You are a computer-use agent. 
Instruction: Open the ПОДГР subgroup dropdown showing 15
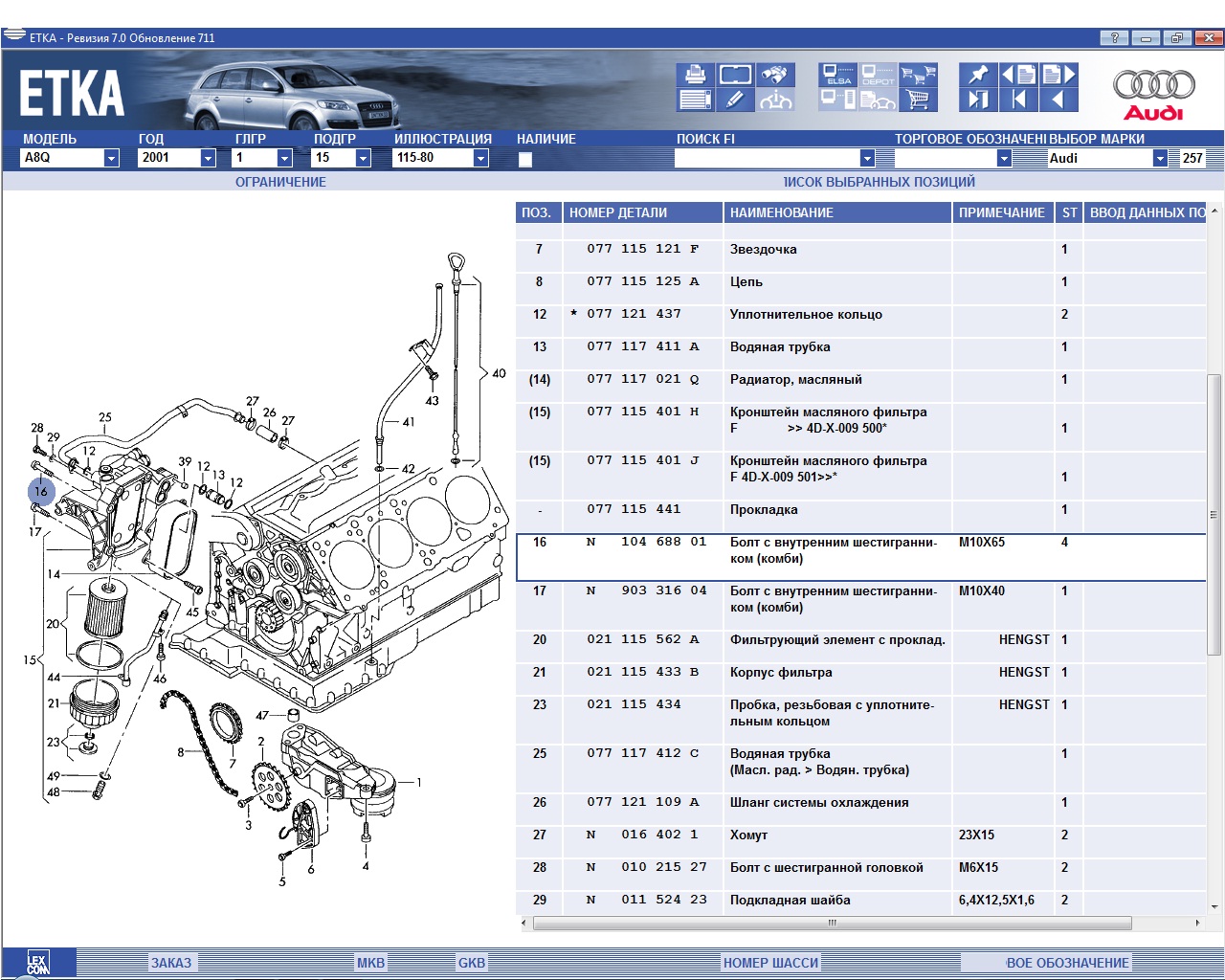pyautogui.click(x=363, y=158)
